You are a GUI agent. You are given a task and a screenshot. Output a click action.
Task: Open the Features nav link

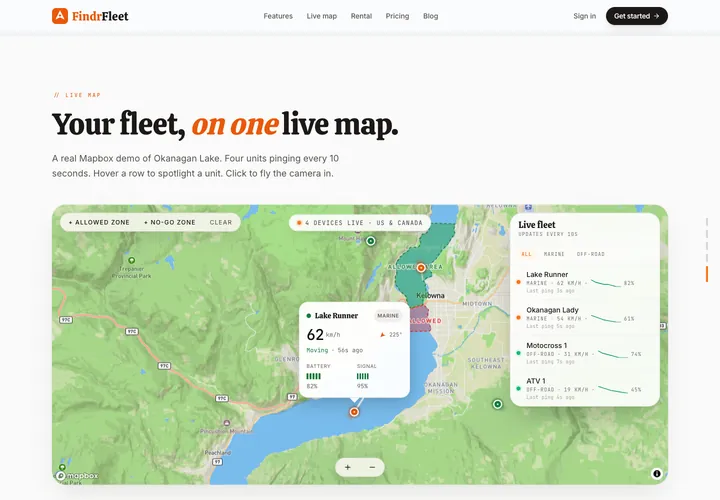coord(278,16)
